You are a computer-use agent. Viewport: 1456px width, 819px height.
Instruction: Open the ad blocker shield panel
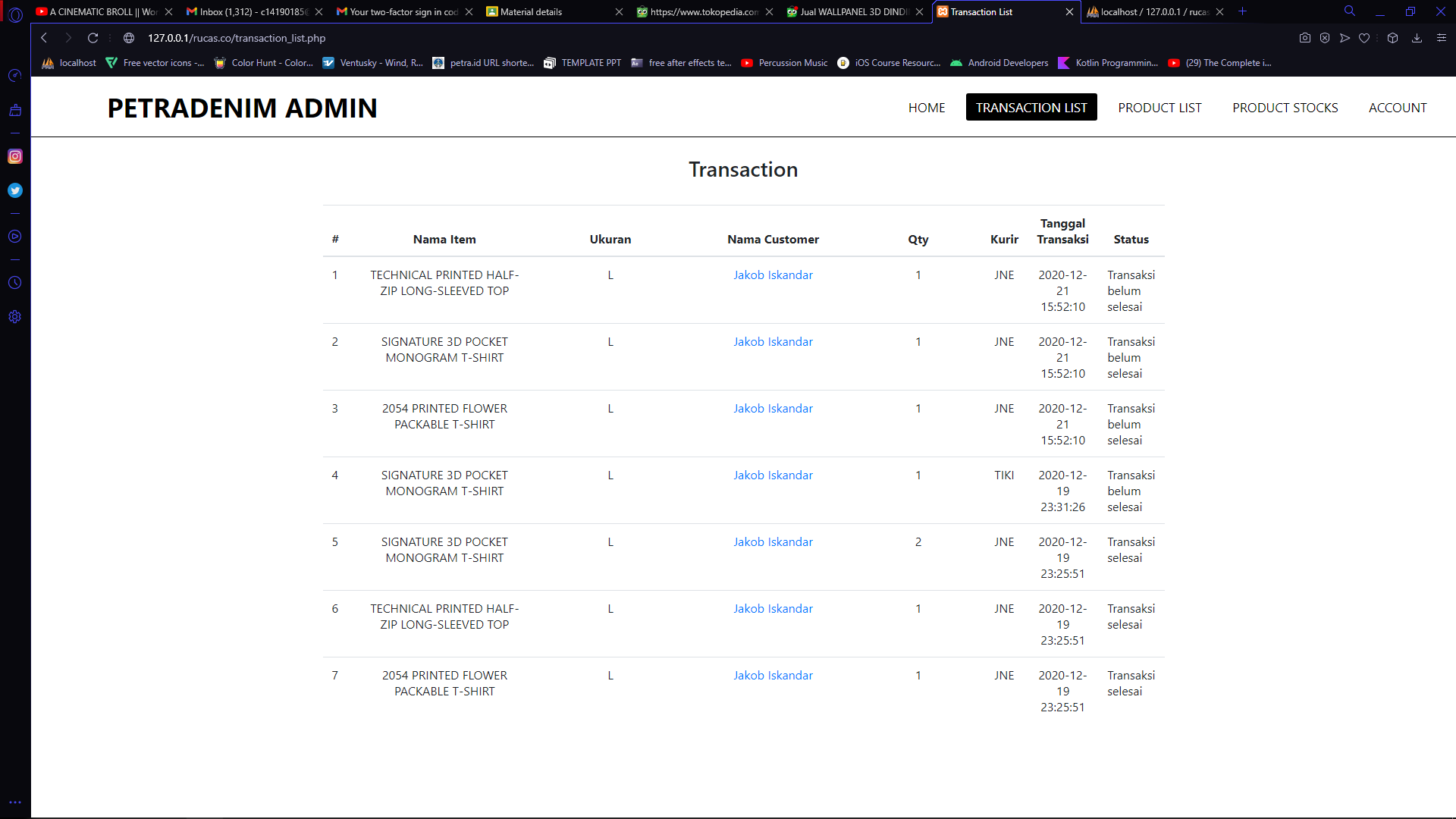point(1325,38)
